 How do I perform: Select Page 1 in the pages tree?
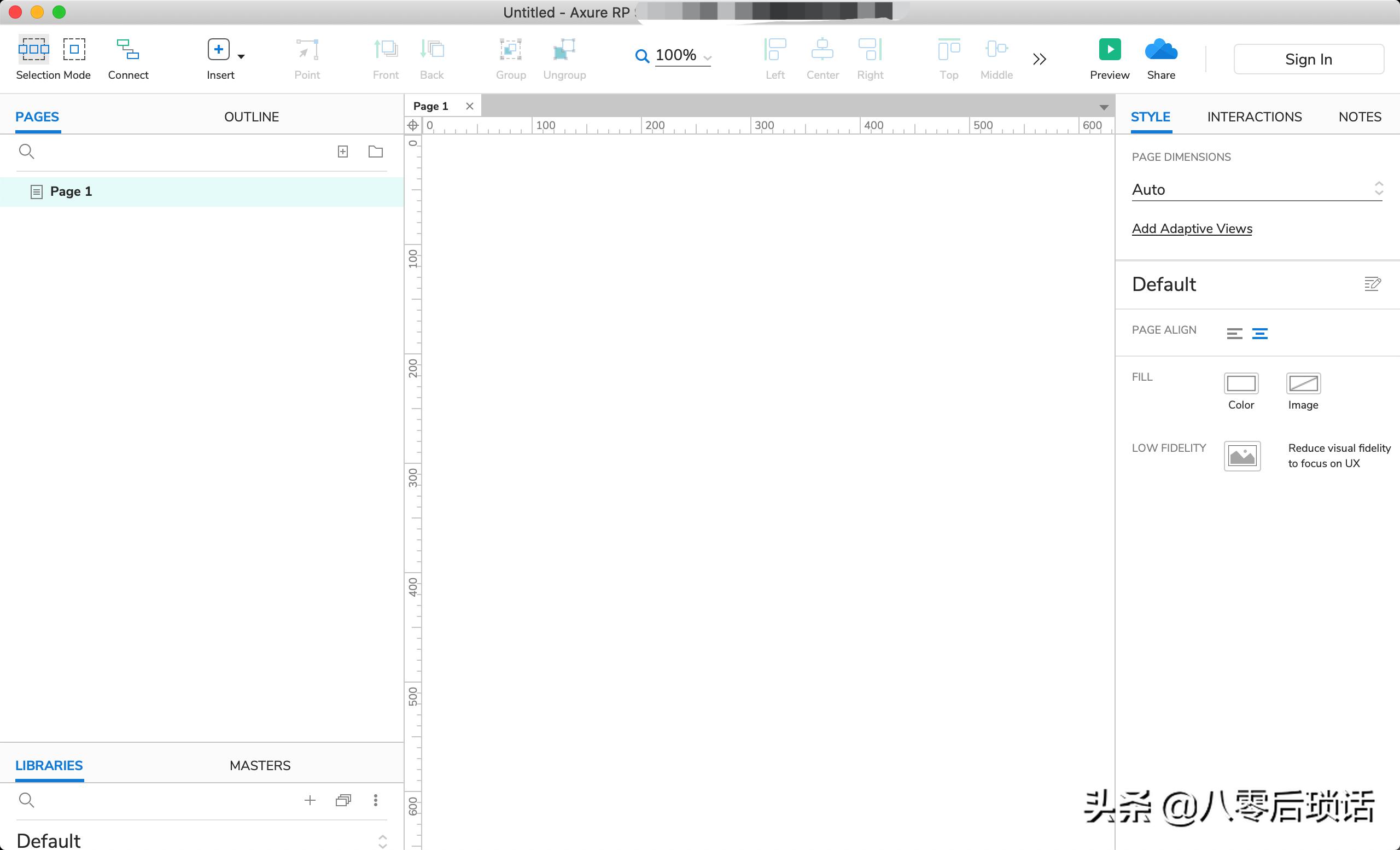pyautogui.click(x=71, y=191)
